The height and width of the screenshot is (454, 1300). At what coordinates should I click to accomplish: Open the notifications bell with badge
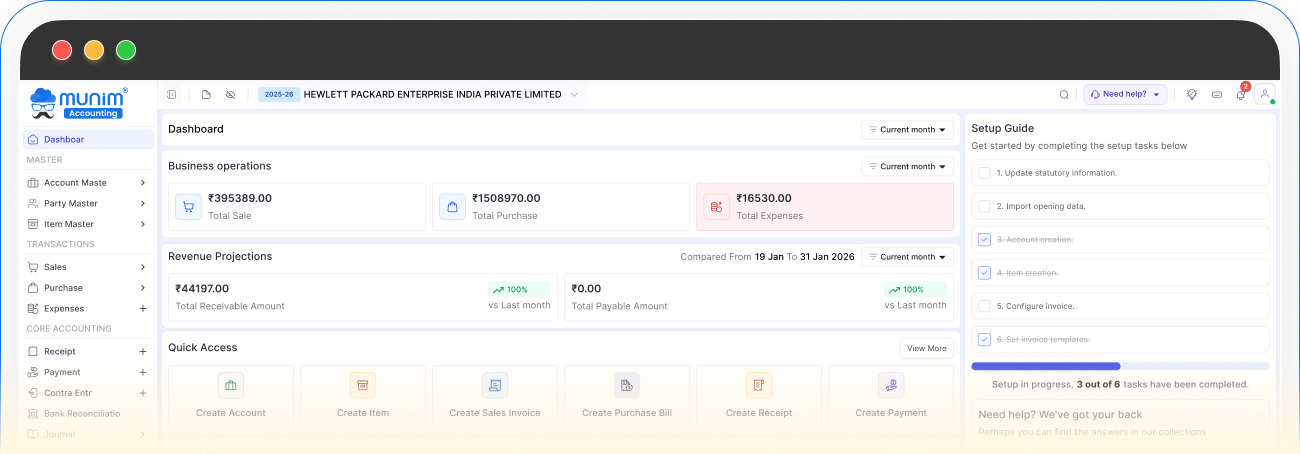pyautogui.click(x=1241, y=95)
